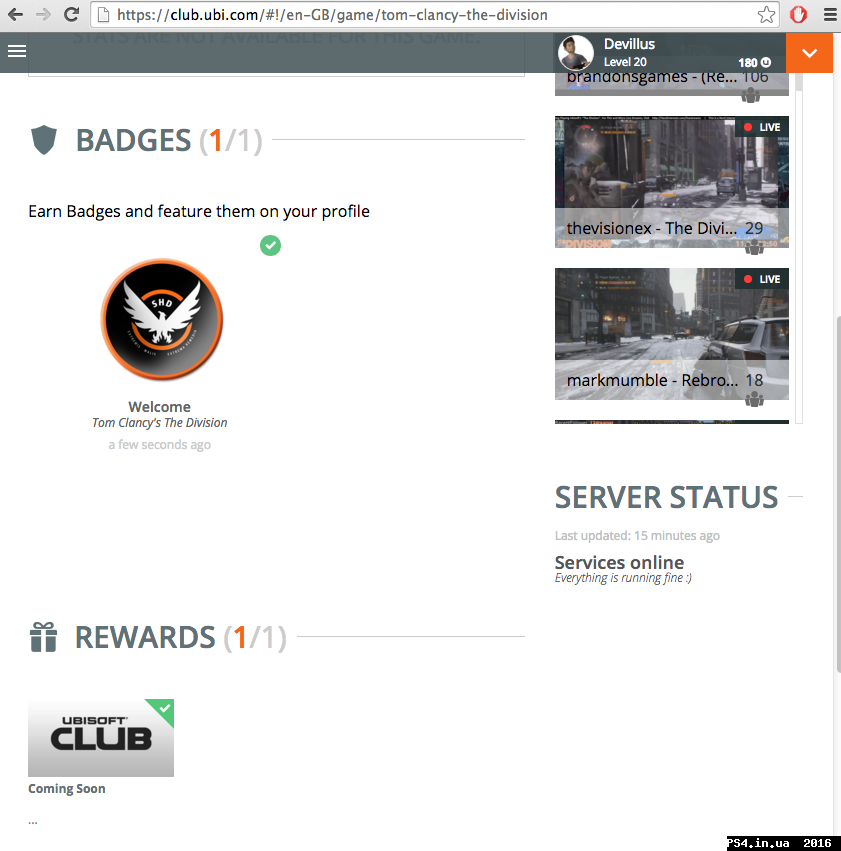Open thevisionex live stream thumbnail
This screenshot has width=841, height=851.
coord(672,181)
